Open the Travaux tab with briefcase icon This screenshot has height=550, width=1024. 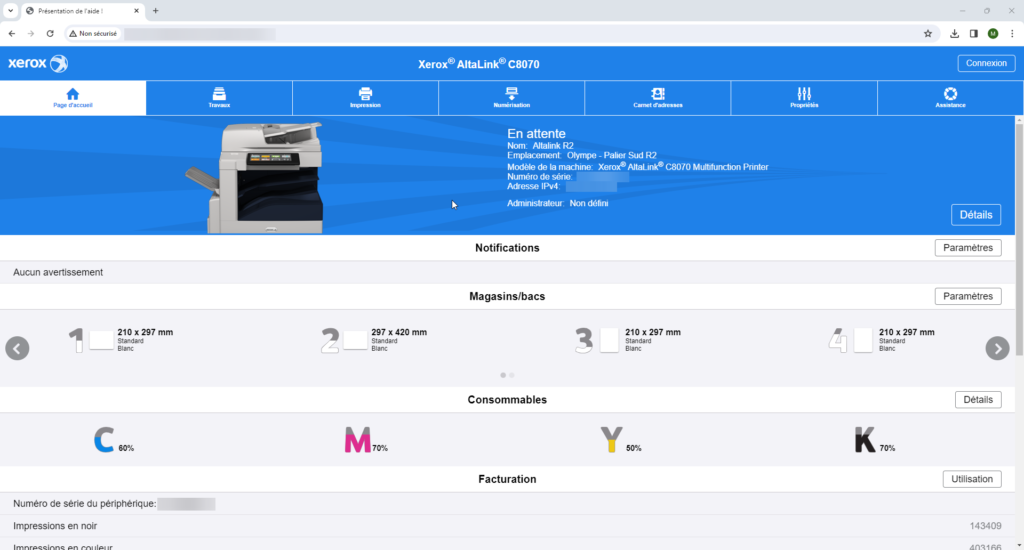point(219,97)
